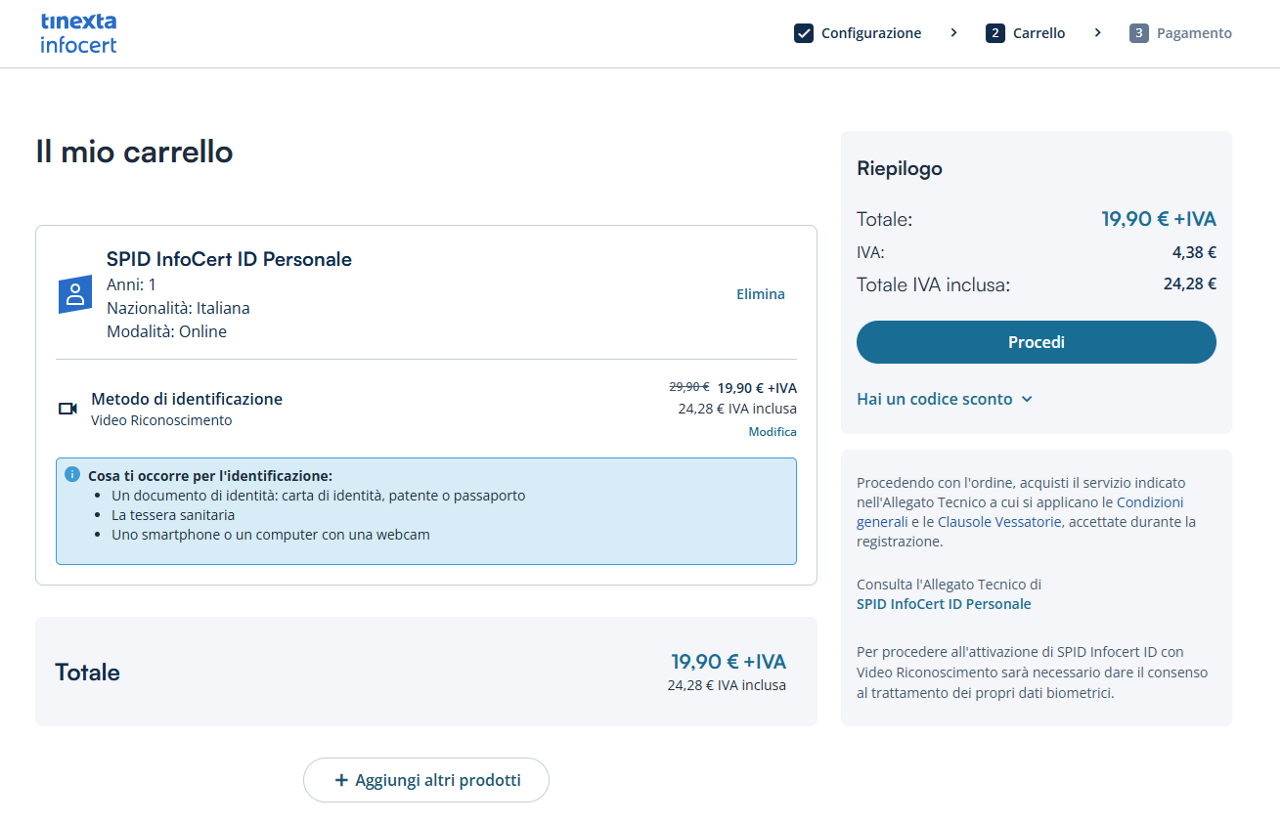Click the Aggiungi altri prodotti button

pyautogui.click(x=426, y=780)
